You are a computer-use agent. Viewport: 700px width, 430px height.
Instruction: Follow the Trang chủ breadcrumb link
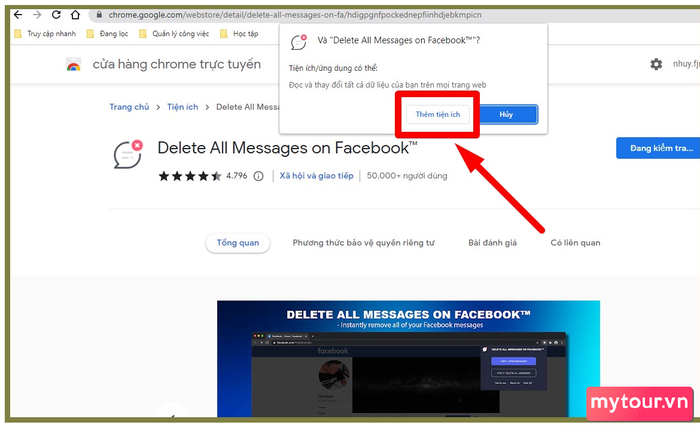[129, 107]
